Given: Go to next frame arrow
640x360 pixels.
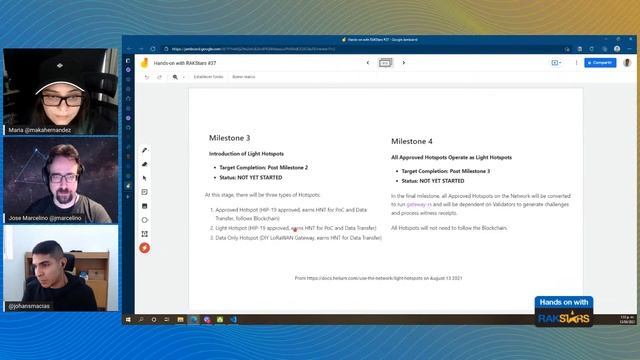Looking at the screenshot, I should (404, 63).
